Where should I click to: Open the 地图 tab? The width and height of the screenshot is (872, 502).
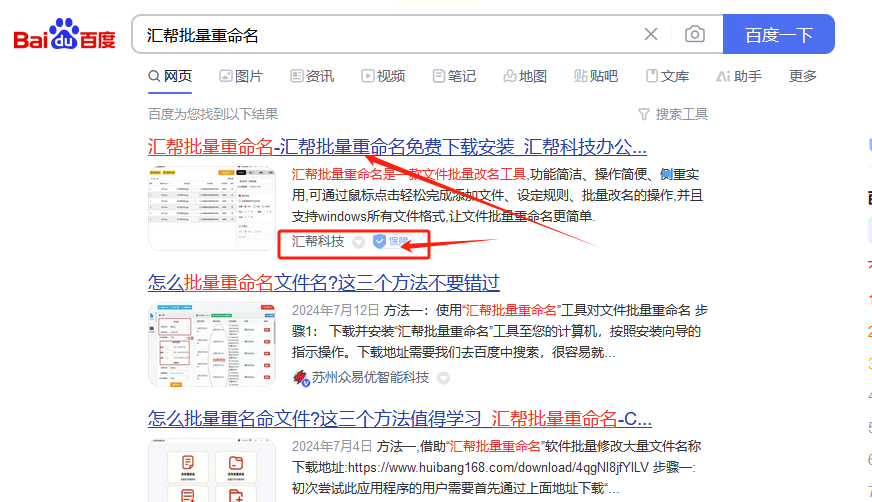click(525, 76)
